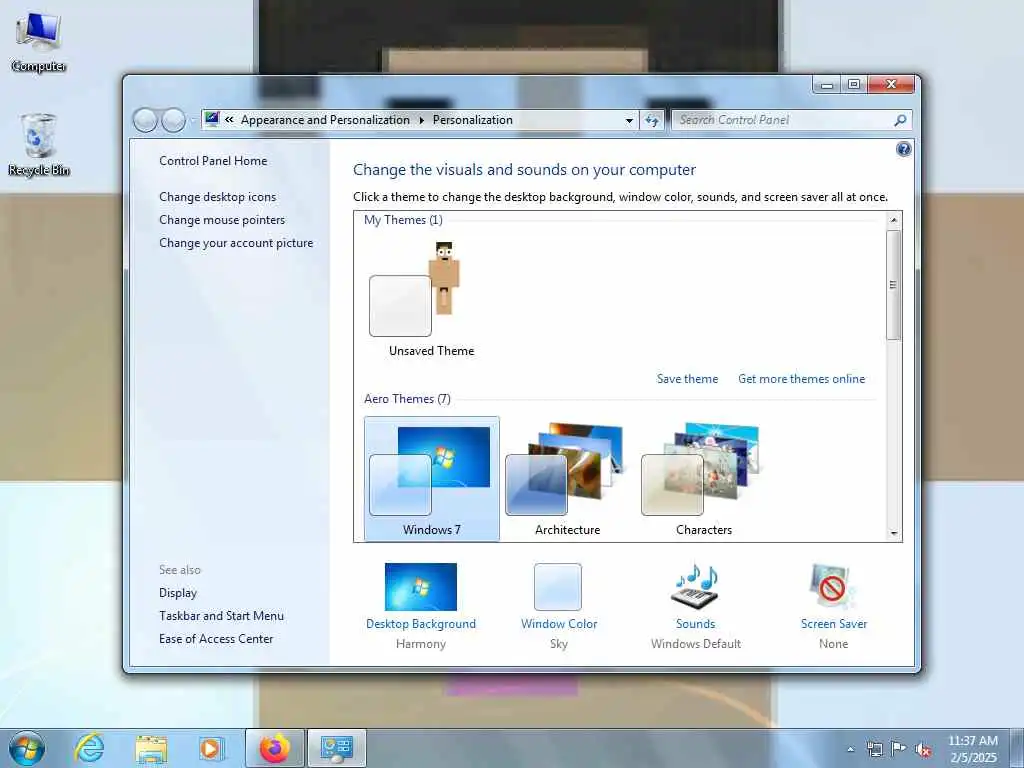Click the Sounds text link

tap(696, 624)
